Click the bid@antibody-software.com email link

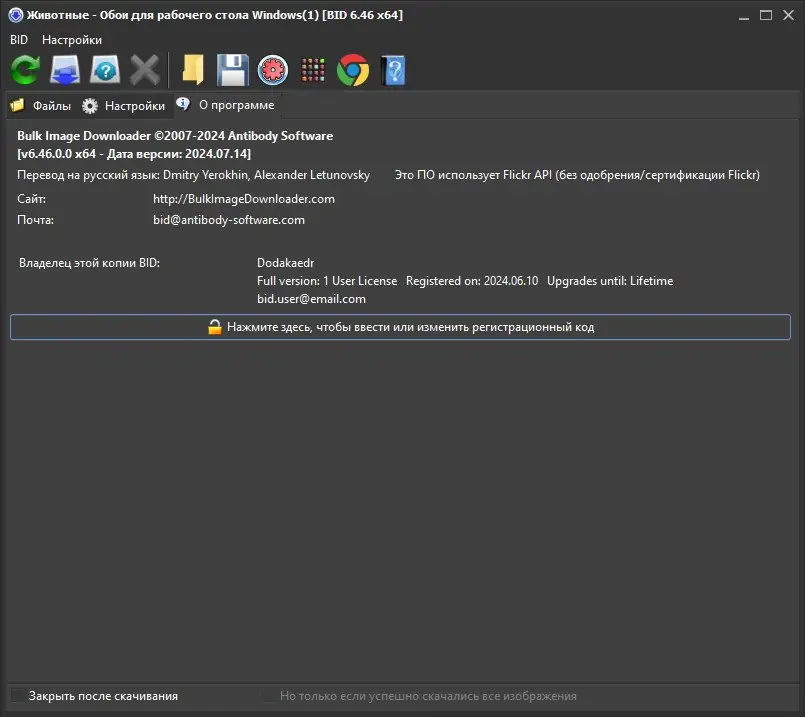coord(229,220)
